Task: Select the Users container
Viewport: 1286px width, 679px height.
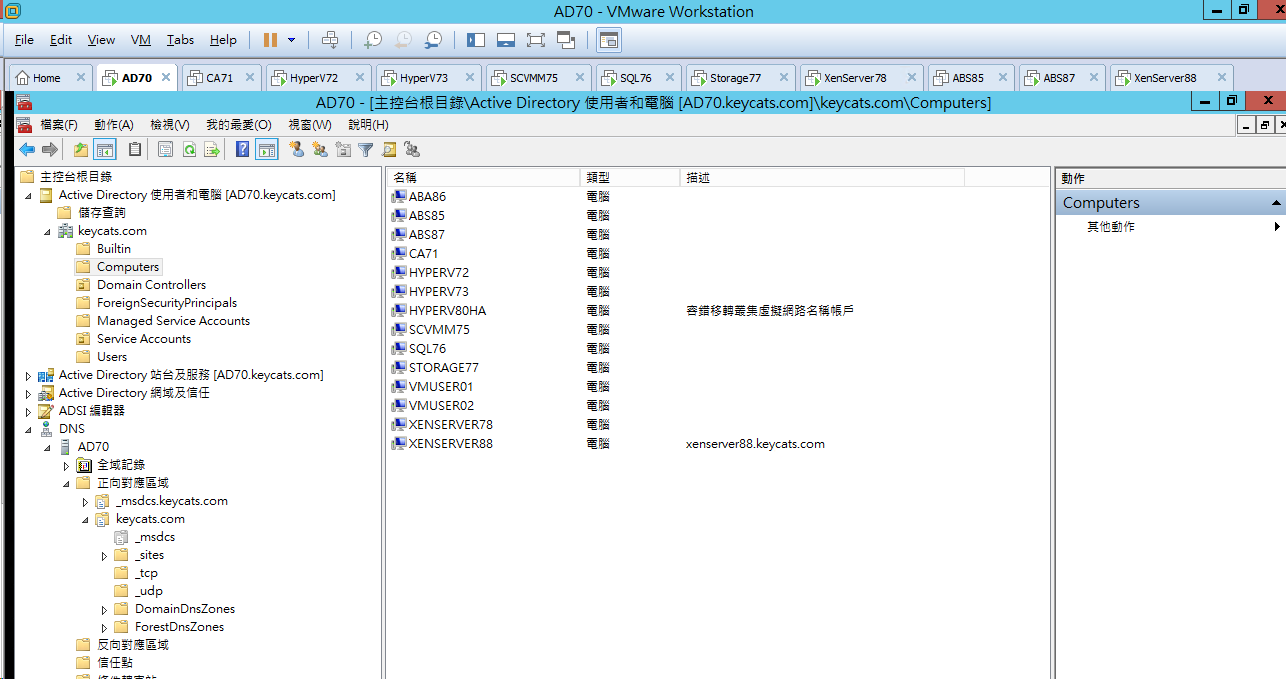Action: [x=112, y=357]
